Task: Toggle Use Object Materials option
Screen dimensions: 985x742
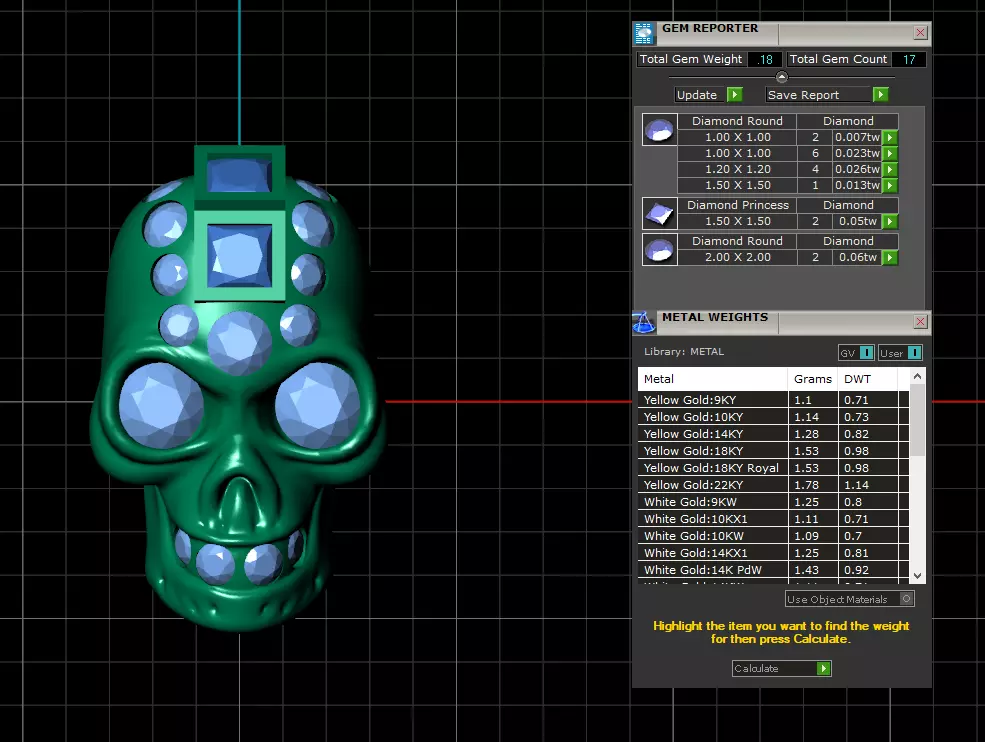Action: tap(906, 599)
